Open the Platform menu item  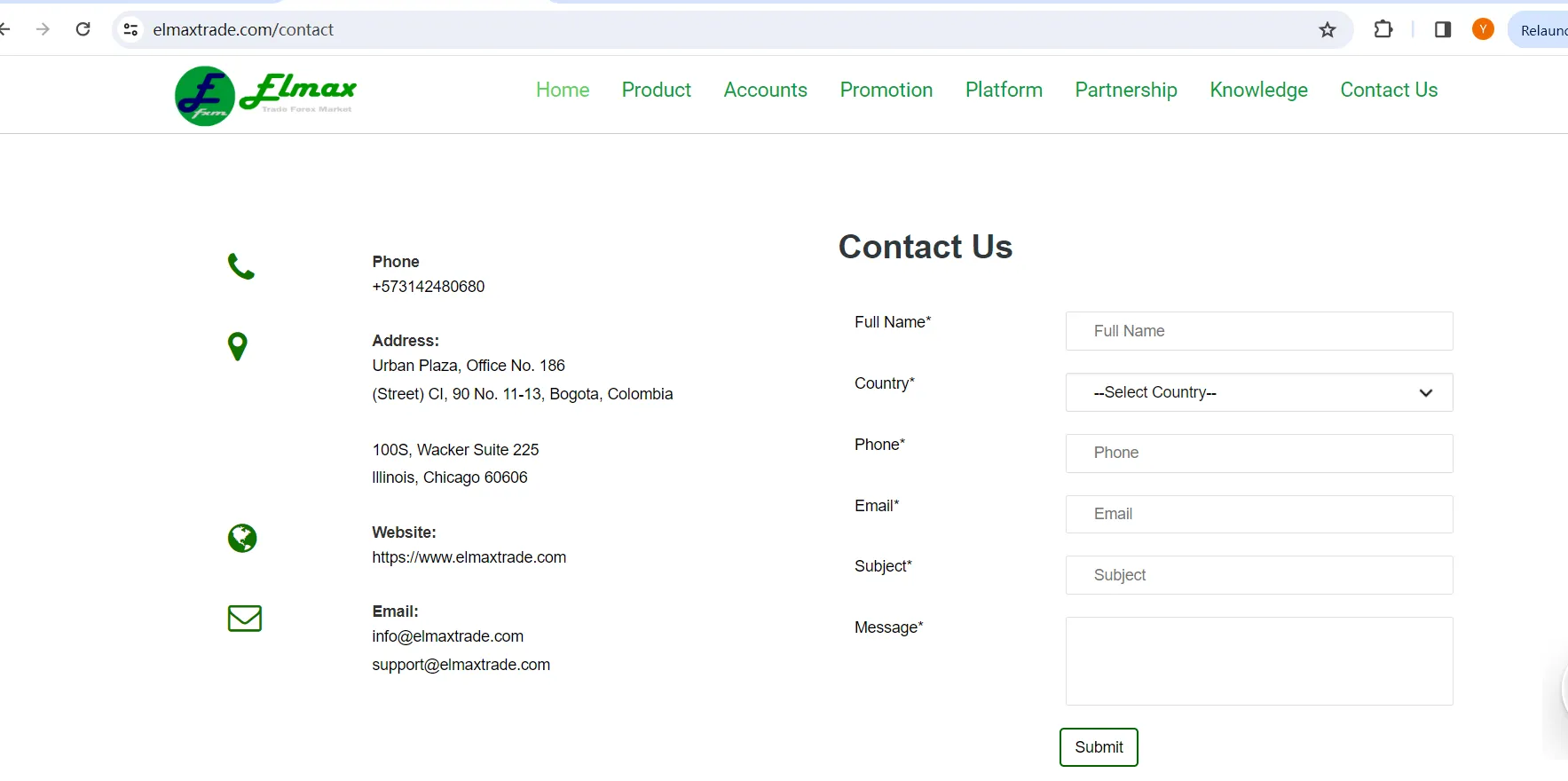click(1004, 90)
